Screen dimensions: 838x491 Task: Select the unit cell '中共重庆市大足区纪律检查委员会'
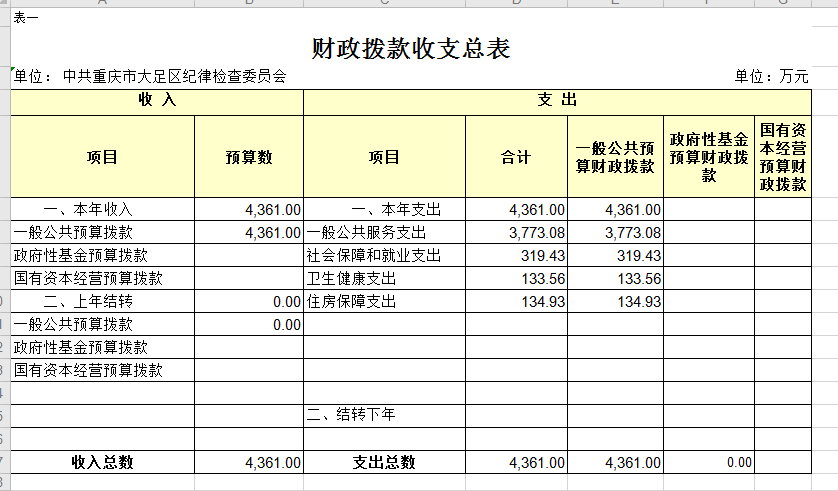pos(150,76)
